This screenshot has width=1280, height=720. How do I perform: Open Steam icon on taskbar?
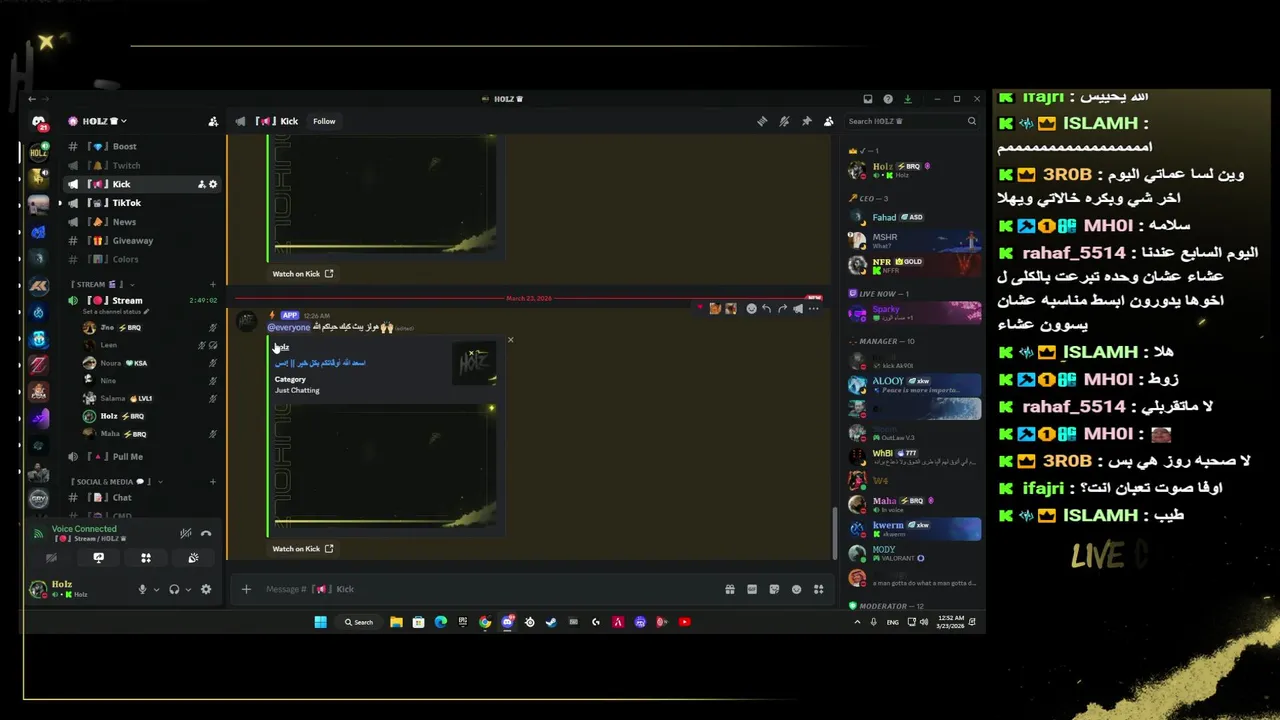(x=551, y=622)
